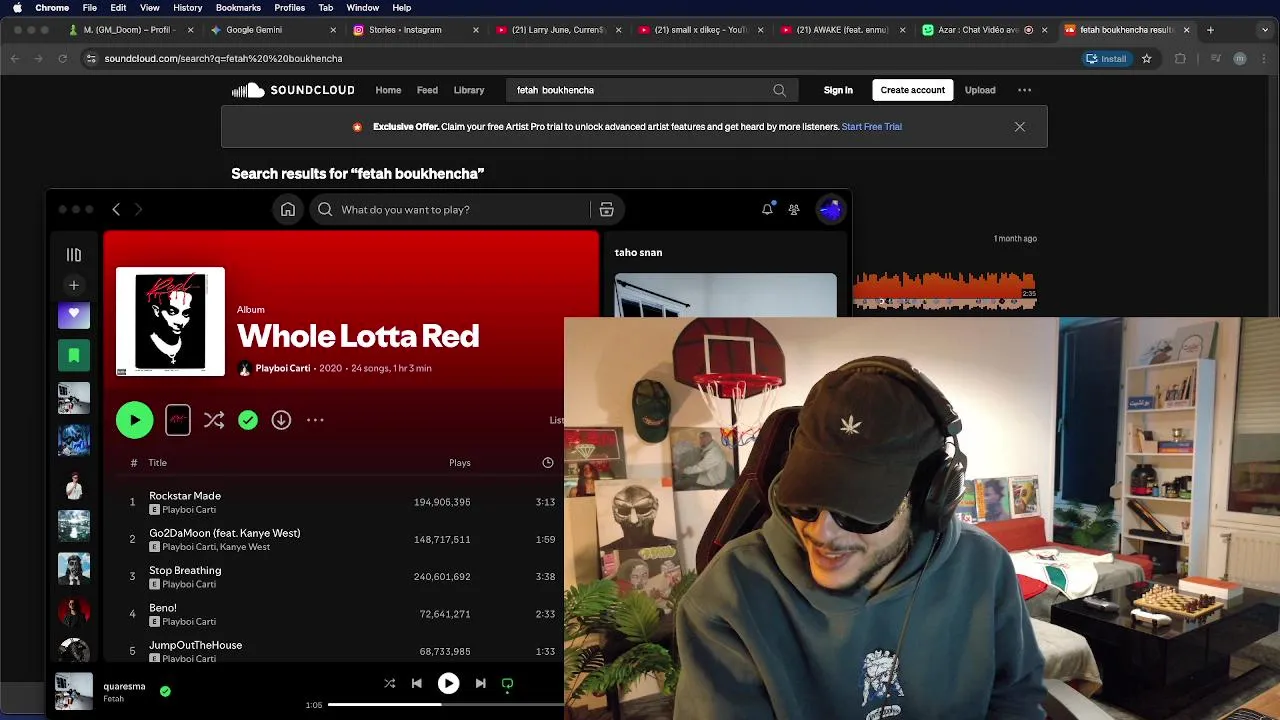Select the Rockstar Made track
Image resolution: width=1280 pixels, height=720 pixels.
[185, 496]
